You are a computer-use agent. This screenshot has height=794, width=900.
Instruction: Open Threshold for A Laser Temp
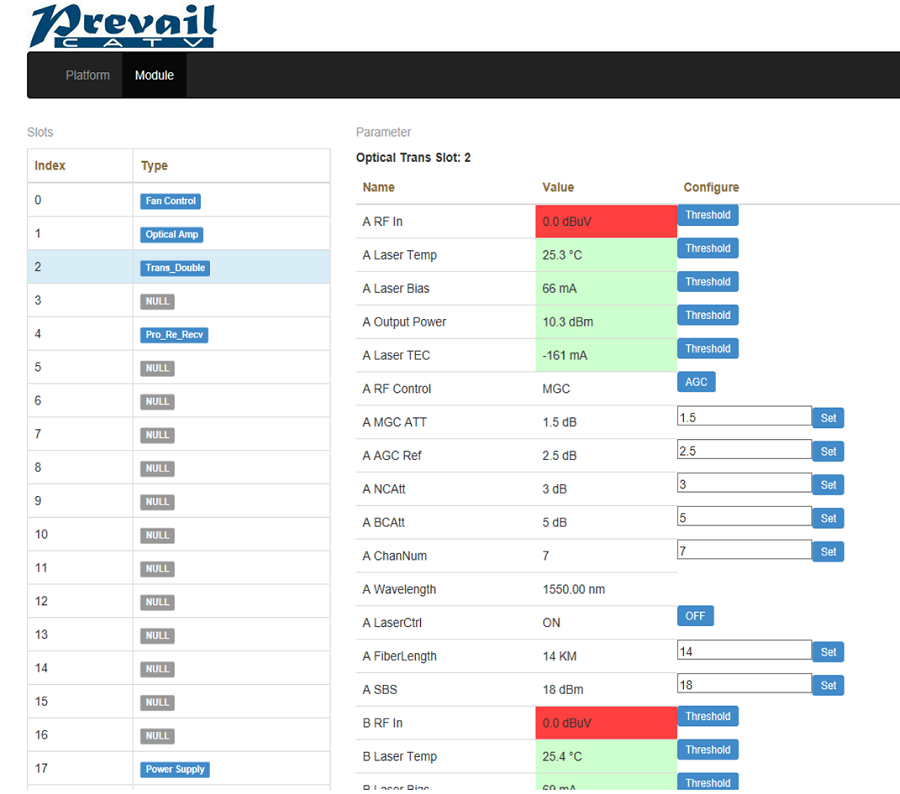707,248
